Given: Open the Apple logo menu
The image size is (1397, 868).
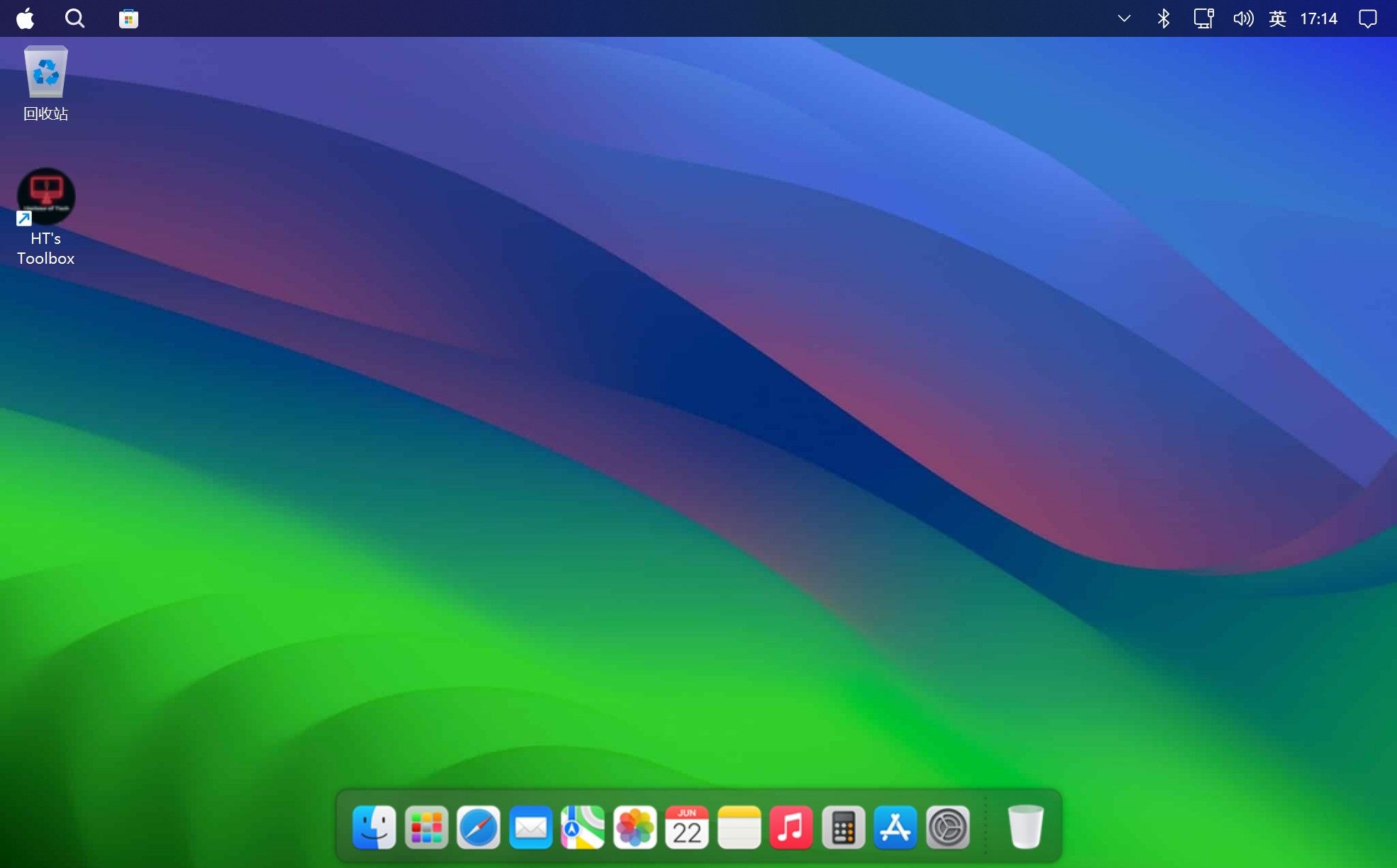Looking at the screenshot, I should pyautogui.click(x=26, y=18).
